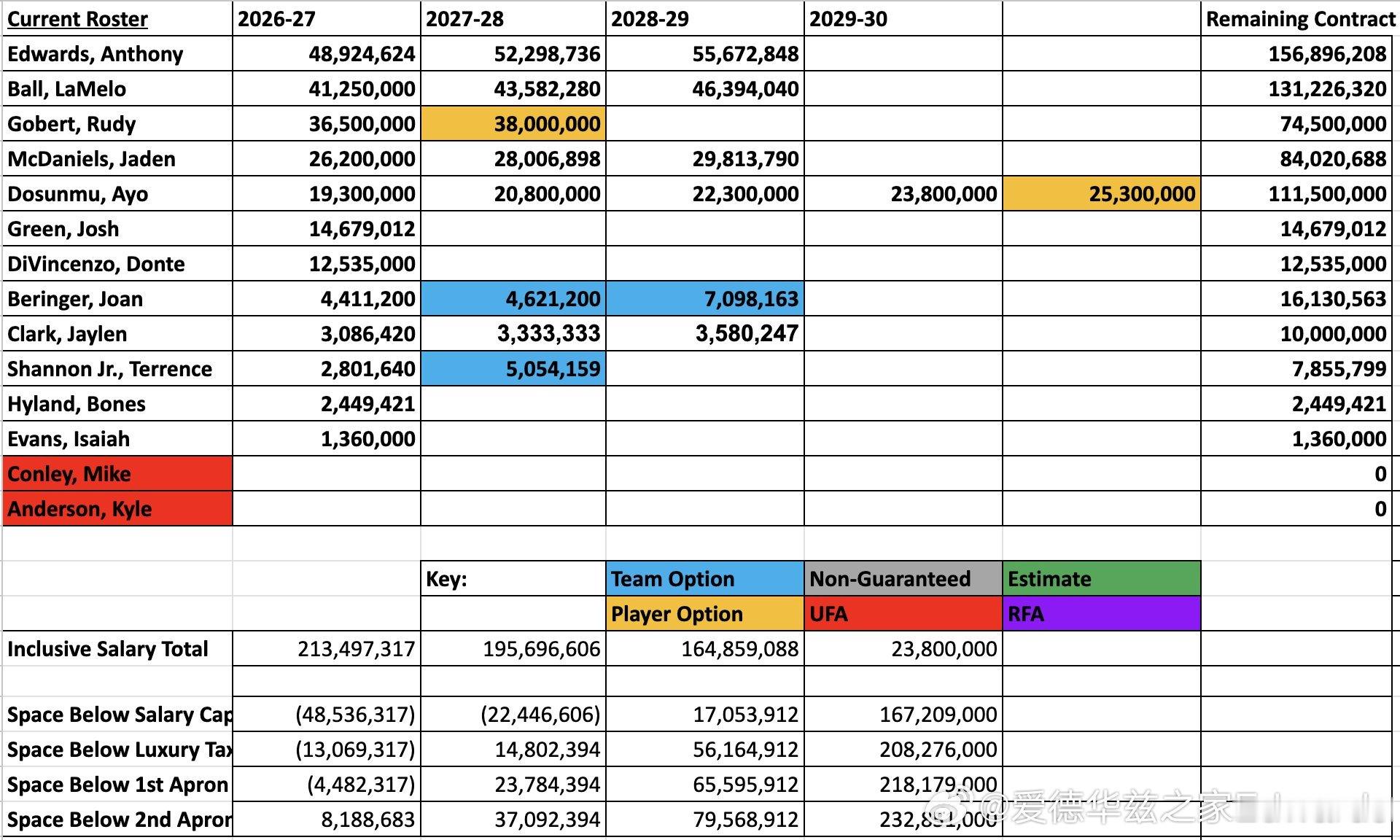Click the 2027-28 column header
Screen dimensions: 1400x840
513,18
